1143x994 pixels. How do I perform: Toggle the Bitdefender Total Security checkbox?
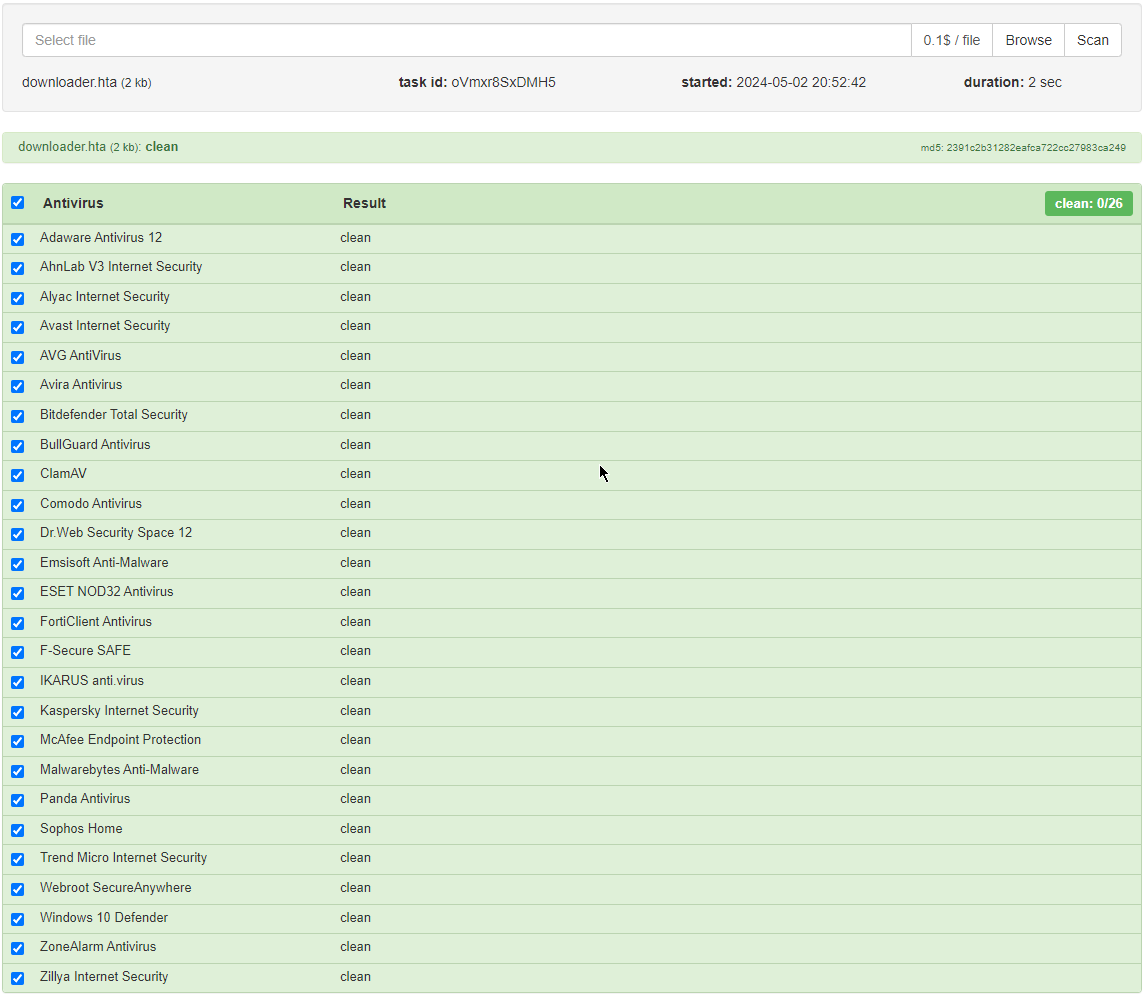[x=17, y=416]
